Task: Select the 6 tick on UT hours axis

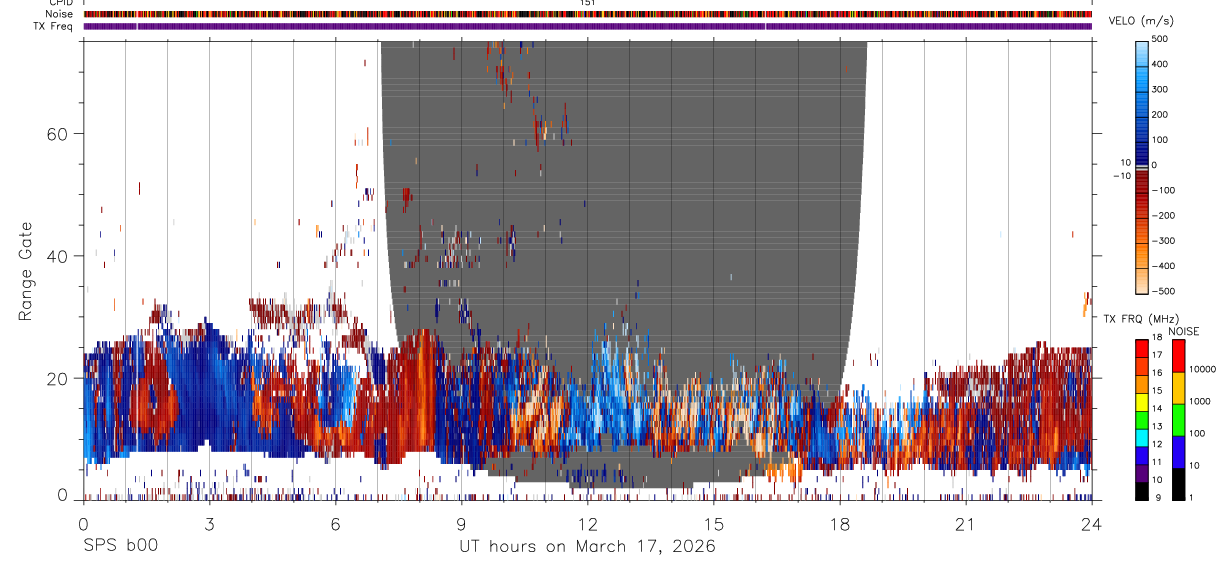Action: 335,524
